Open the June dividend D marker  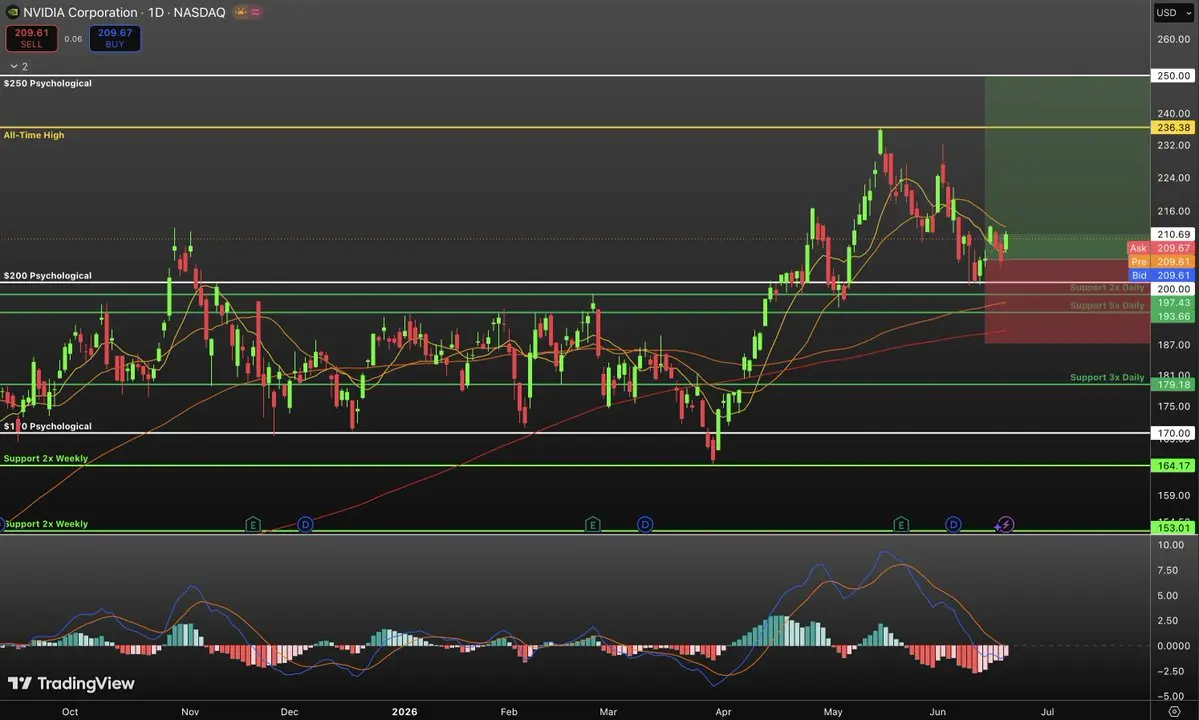(953, 524)
